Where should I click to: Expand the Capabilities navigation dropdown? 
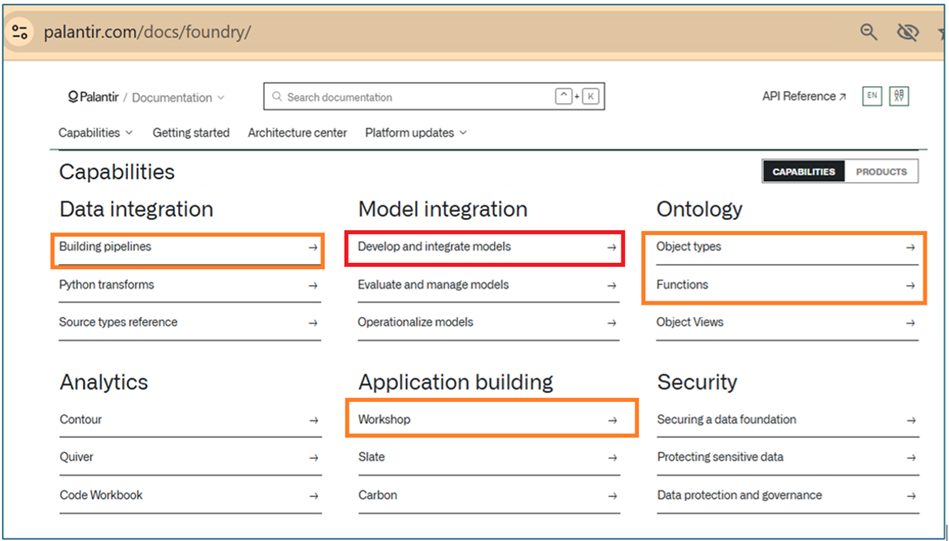click(x=96, y=133)
